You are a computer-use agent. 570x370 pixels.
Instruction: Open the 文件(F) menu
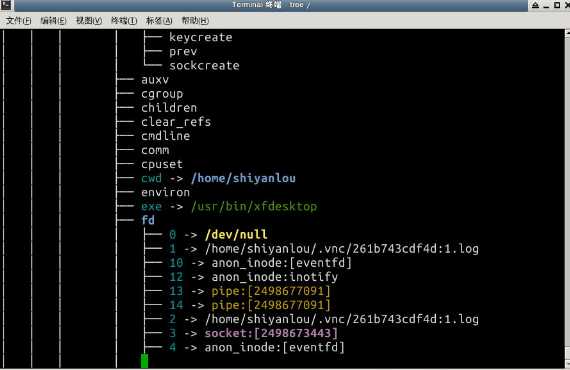coord(19,20)
